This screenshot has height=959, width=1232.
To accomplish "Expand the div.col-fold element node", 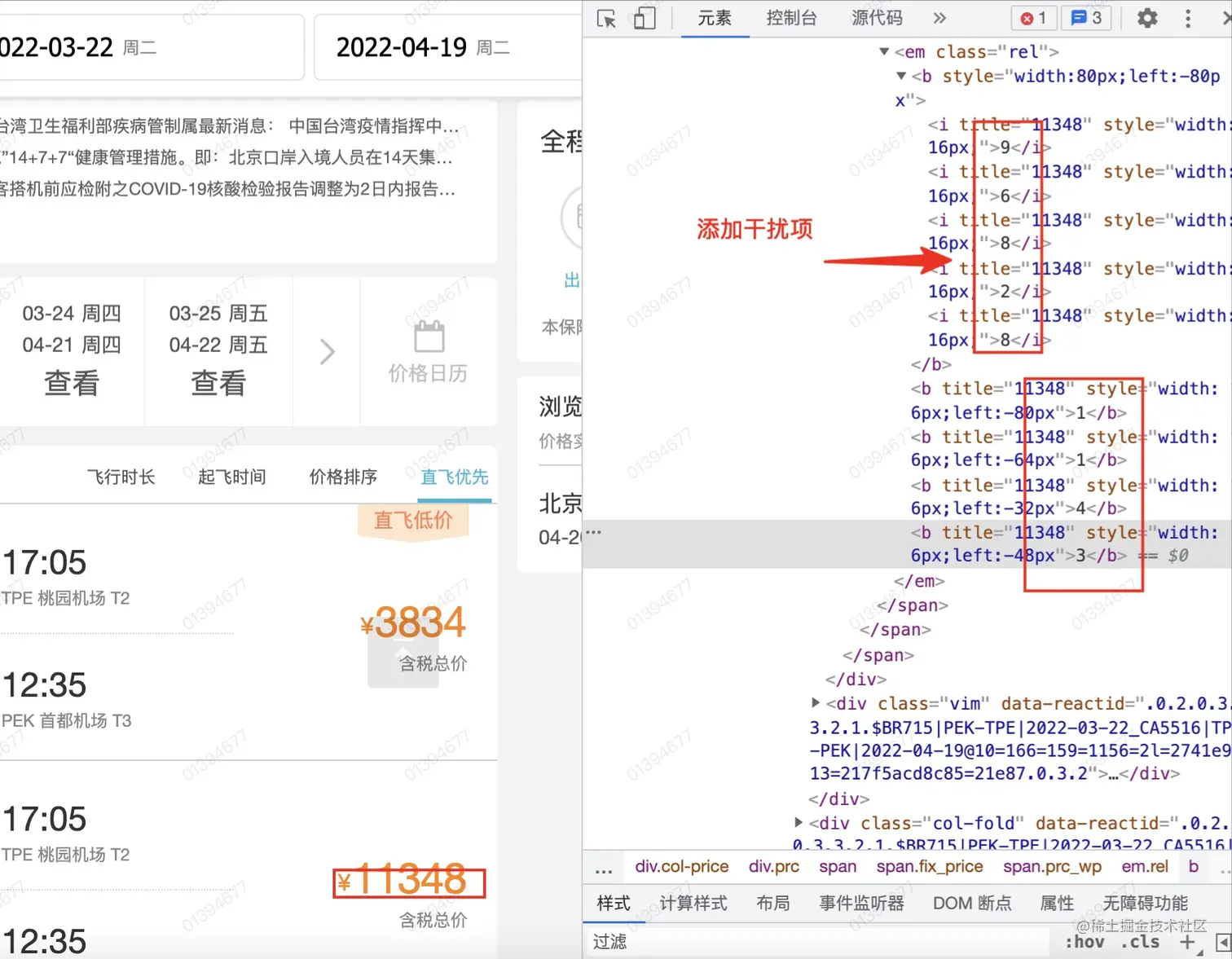I will pyautogui.click(x=797, y=823).
